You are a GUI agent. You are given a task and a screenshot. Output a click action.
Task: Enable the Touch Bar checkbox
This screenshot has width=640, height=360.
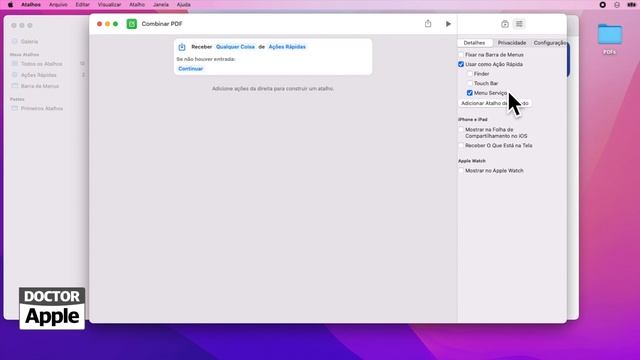point(469,83)
